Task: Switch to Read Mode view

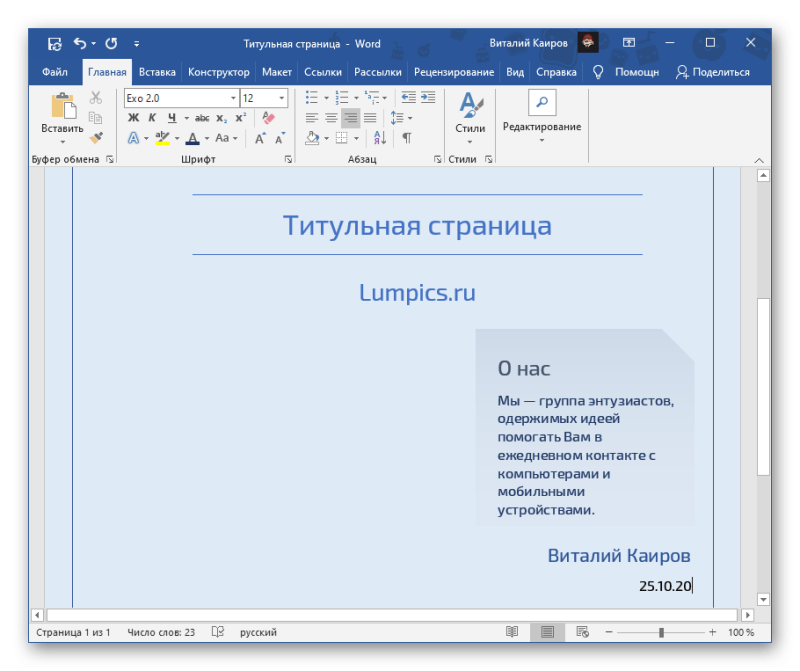Action: (x=512, y=632)
